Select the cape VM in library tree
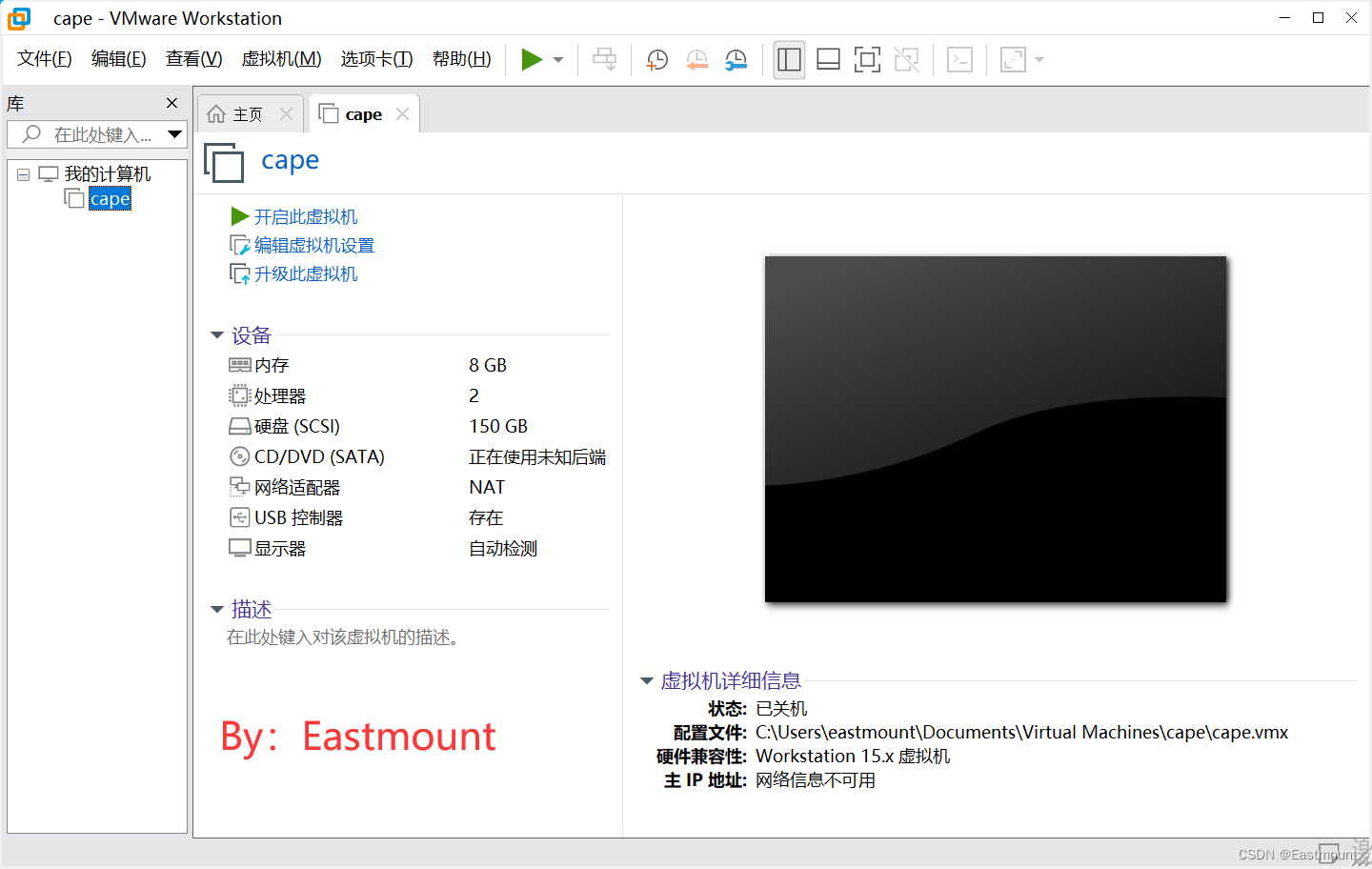This screenshot has width=1372, height=869. (x=110, y=198)
